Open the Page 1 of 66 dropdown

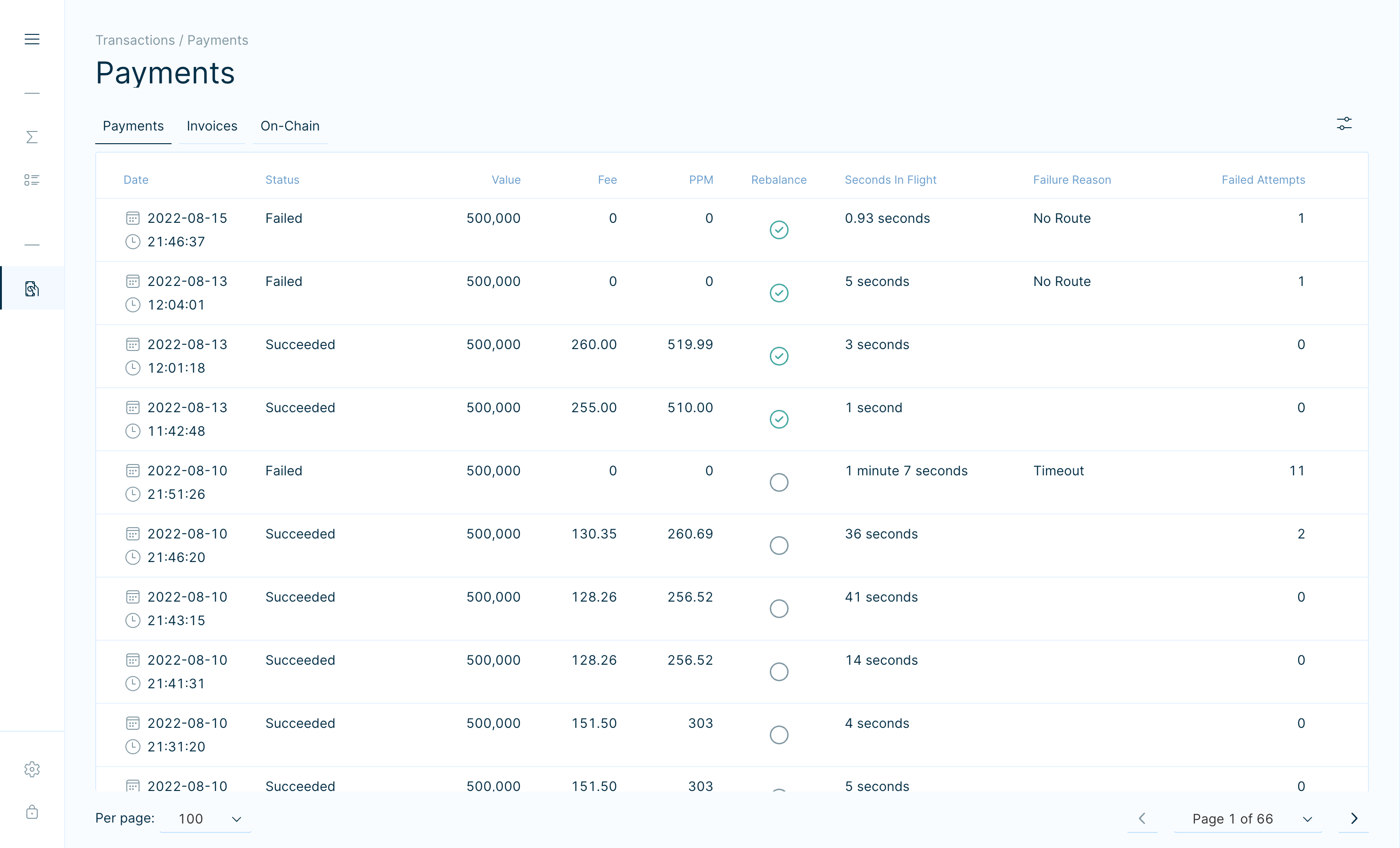pyautogui.click(x=1248, y=818)
